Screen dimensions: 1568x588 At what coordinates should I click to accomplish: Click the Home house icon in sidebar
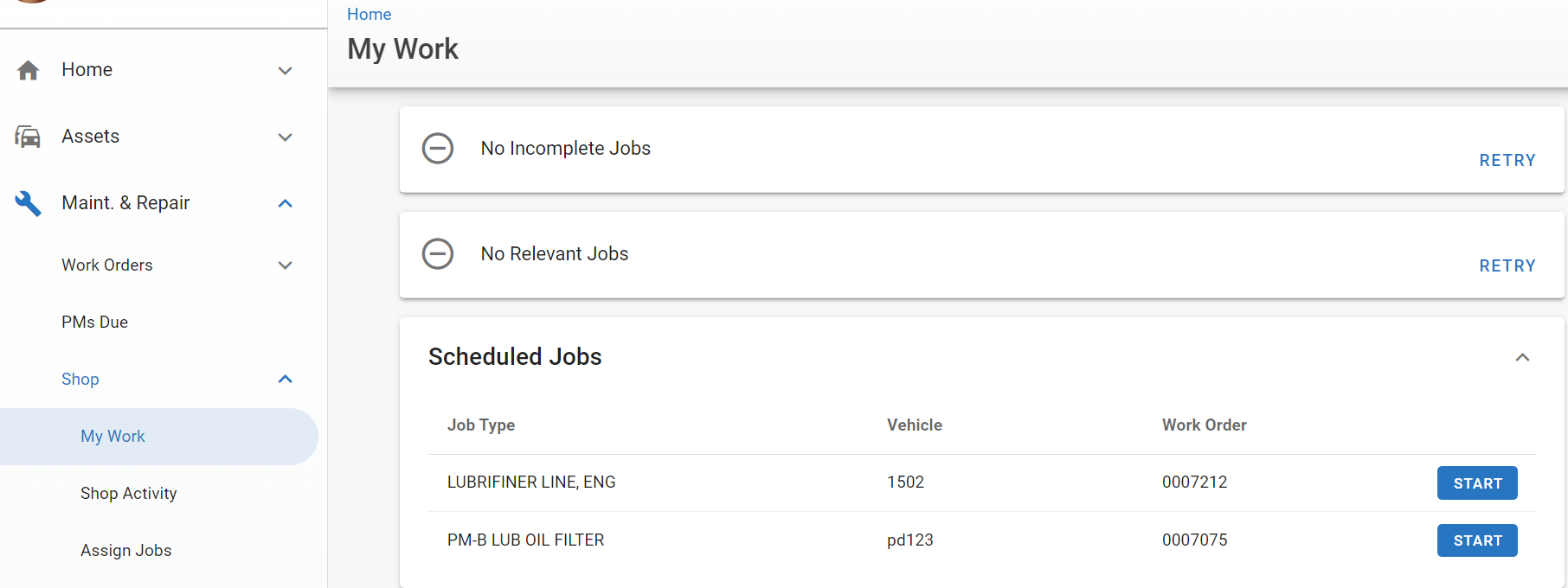pyautogui.click(x=28, y=70)
